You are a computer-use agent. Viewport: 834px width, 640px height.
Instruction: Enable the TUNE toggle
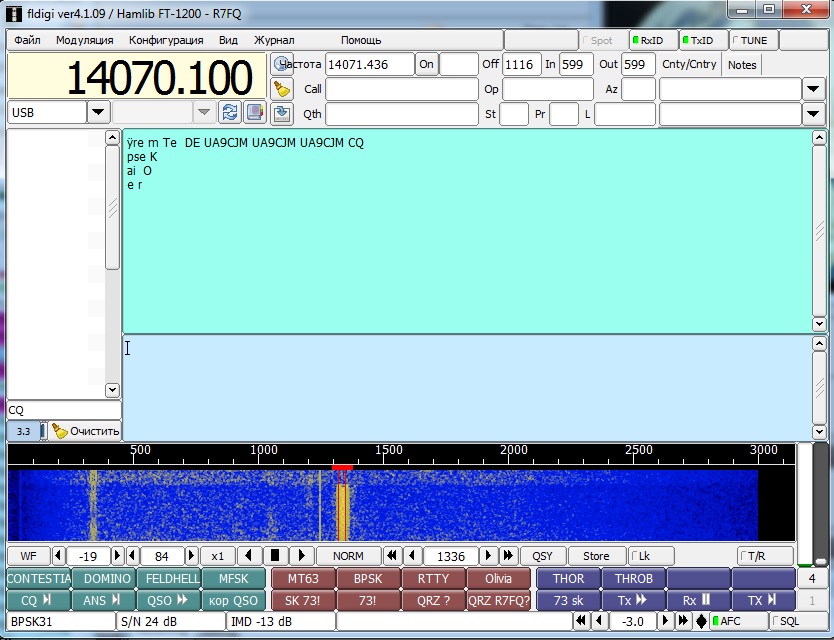(751, 40)
